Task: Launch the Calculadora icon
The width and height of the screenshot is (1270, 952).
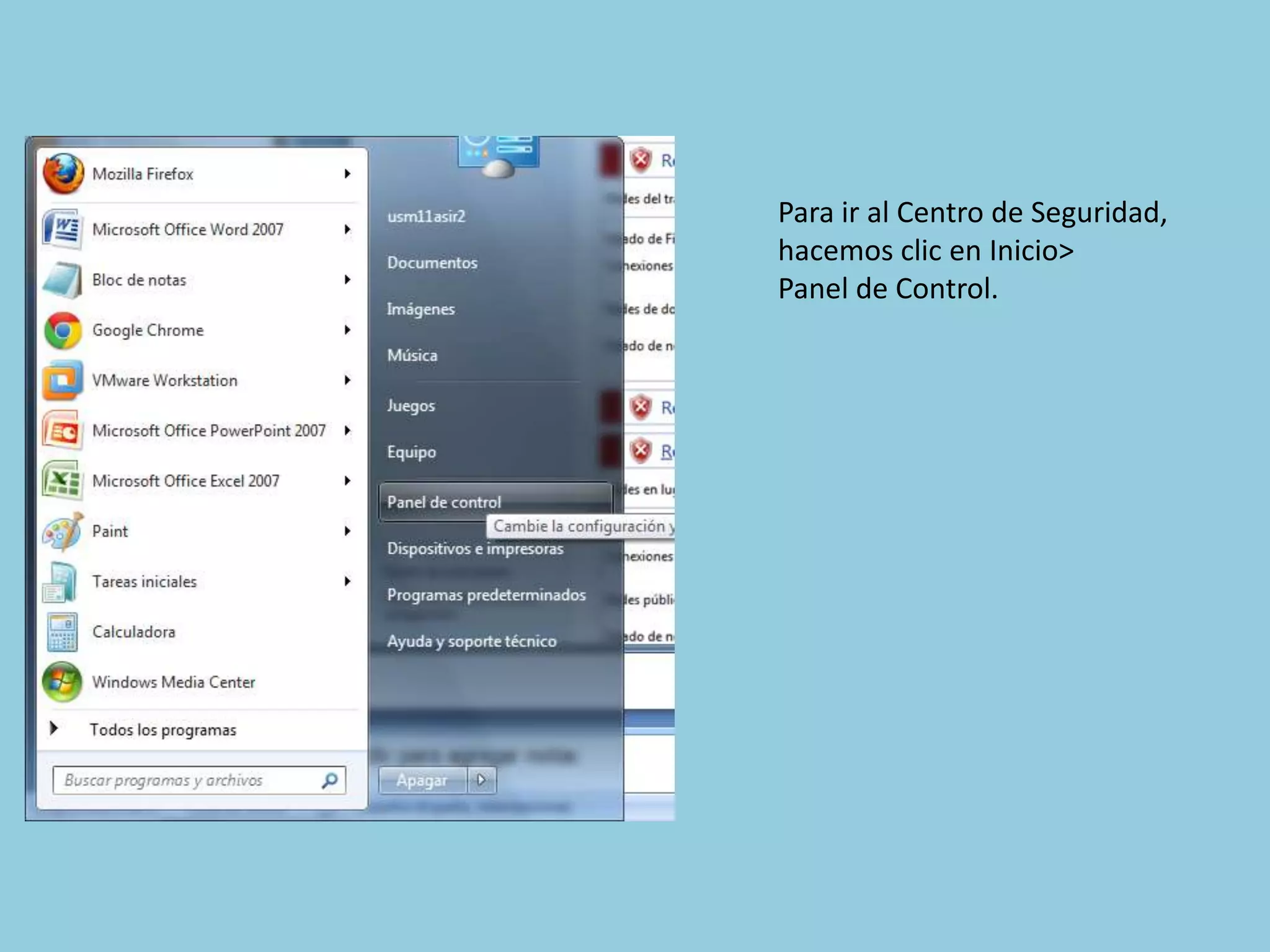Action: point(62,632)
